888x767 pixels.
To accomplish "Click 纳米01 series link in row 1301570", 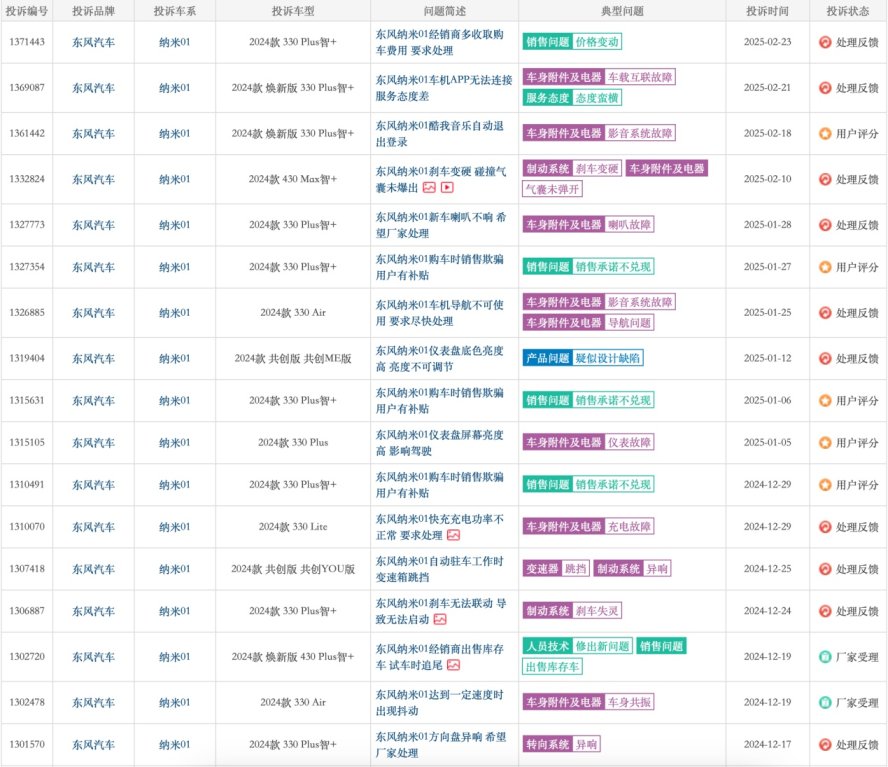I will click(174, 744).
